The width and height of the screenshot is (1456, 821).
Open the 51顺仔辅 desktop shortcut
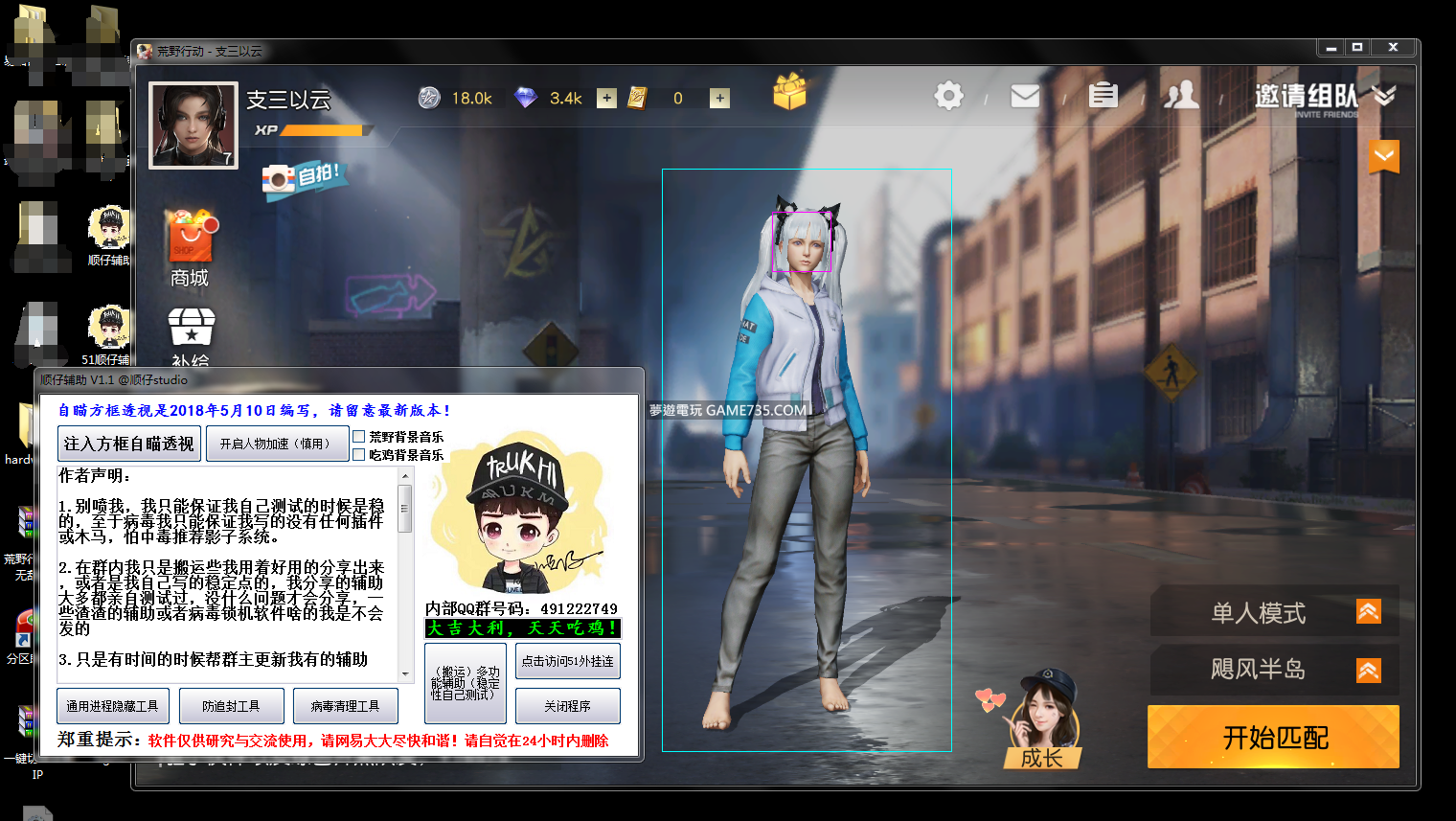(106, 336)
